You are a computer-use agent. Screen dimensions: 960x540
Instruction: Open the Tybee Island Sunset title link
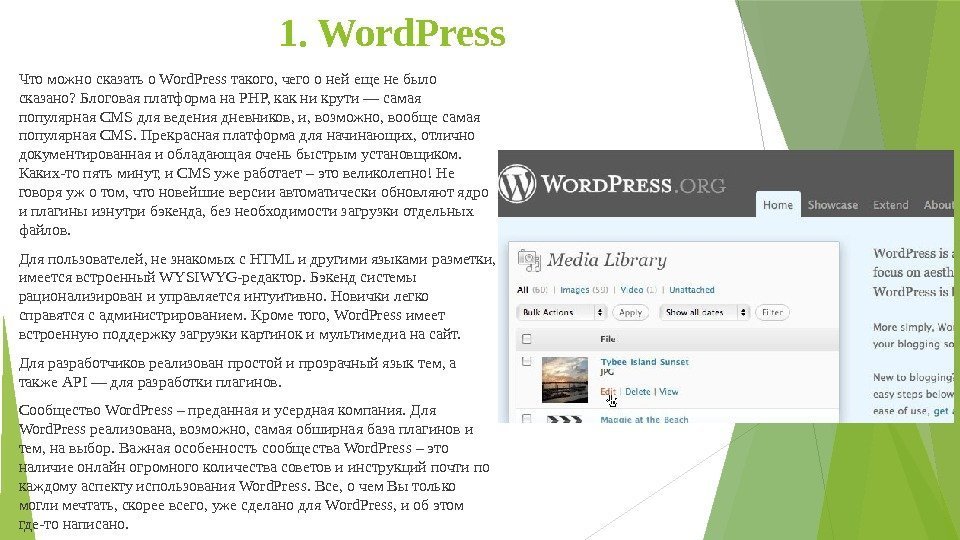(644, 362)
